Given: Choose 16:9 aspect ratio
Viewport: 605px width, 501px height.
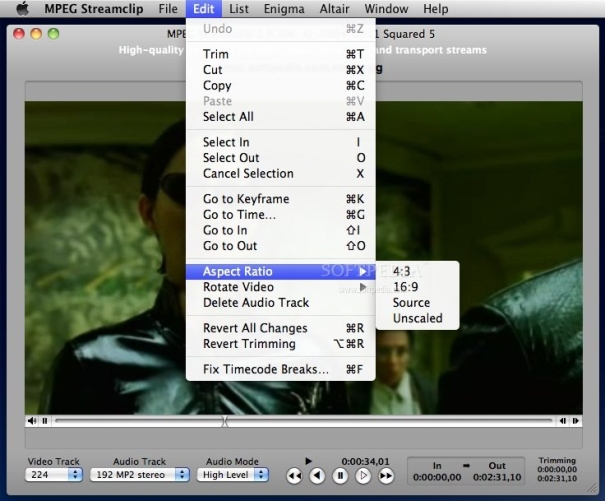Looking at the screenshot, I should pos(417,287).
